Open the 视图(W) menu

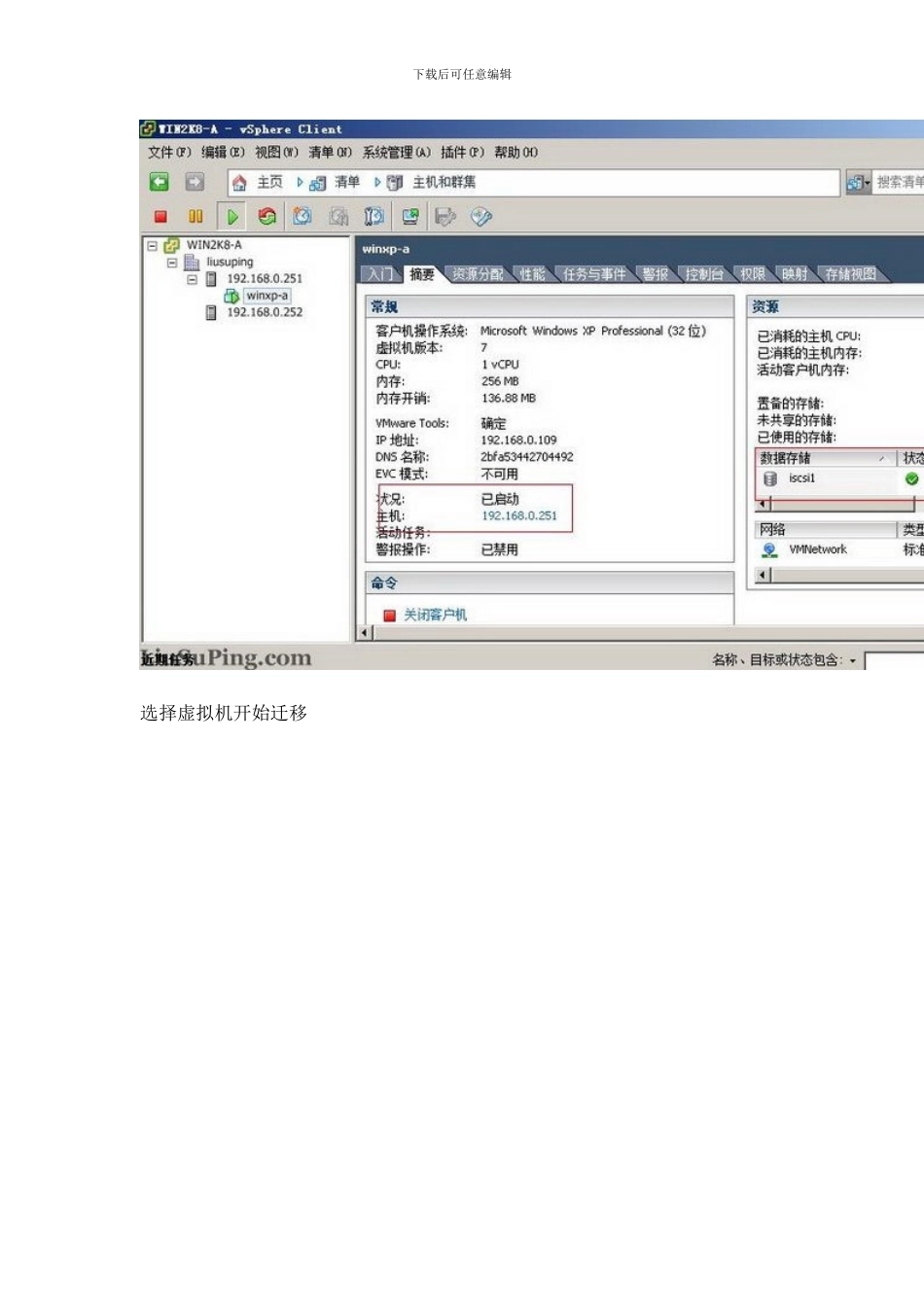click(x=276, y=153)
